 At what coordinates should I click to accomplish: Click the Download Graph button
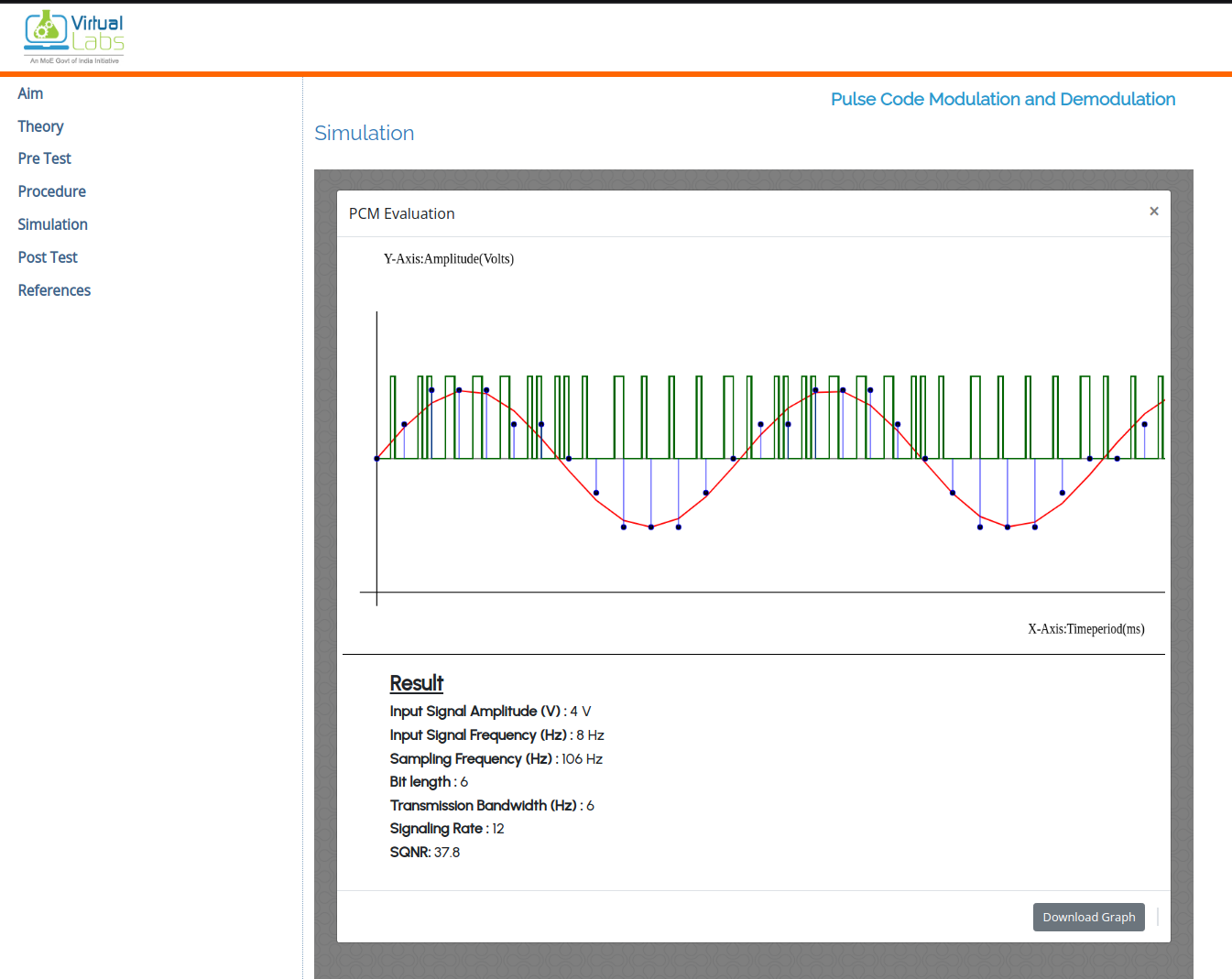(1088, 917)
